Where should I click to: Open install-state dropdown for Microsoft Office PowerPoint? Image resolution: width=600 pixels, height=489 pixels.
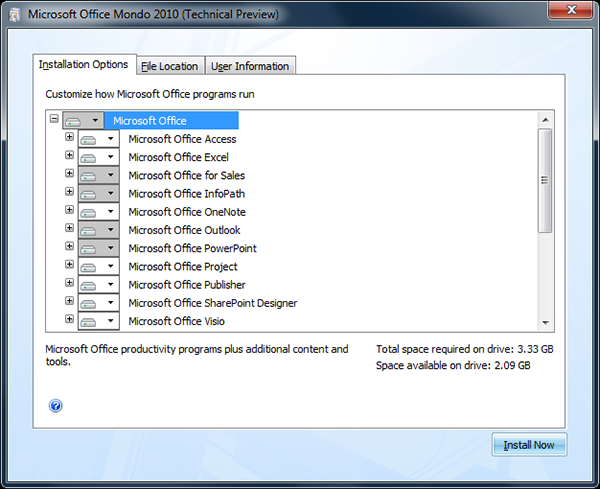(x=99, y=248)
